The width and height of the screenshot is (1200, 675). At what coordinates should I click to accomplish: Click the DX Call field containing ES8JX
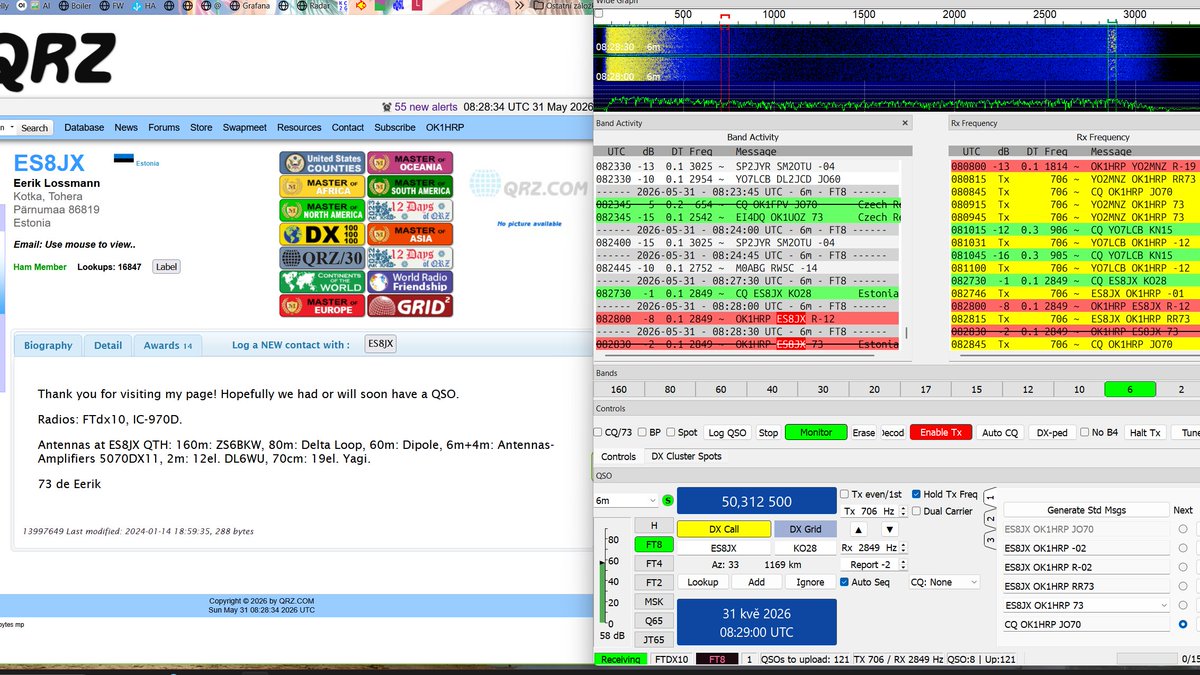click(723, 548)
